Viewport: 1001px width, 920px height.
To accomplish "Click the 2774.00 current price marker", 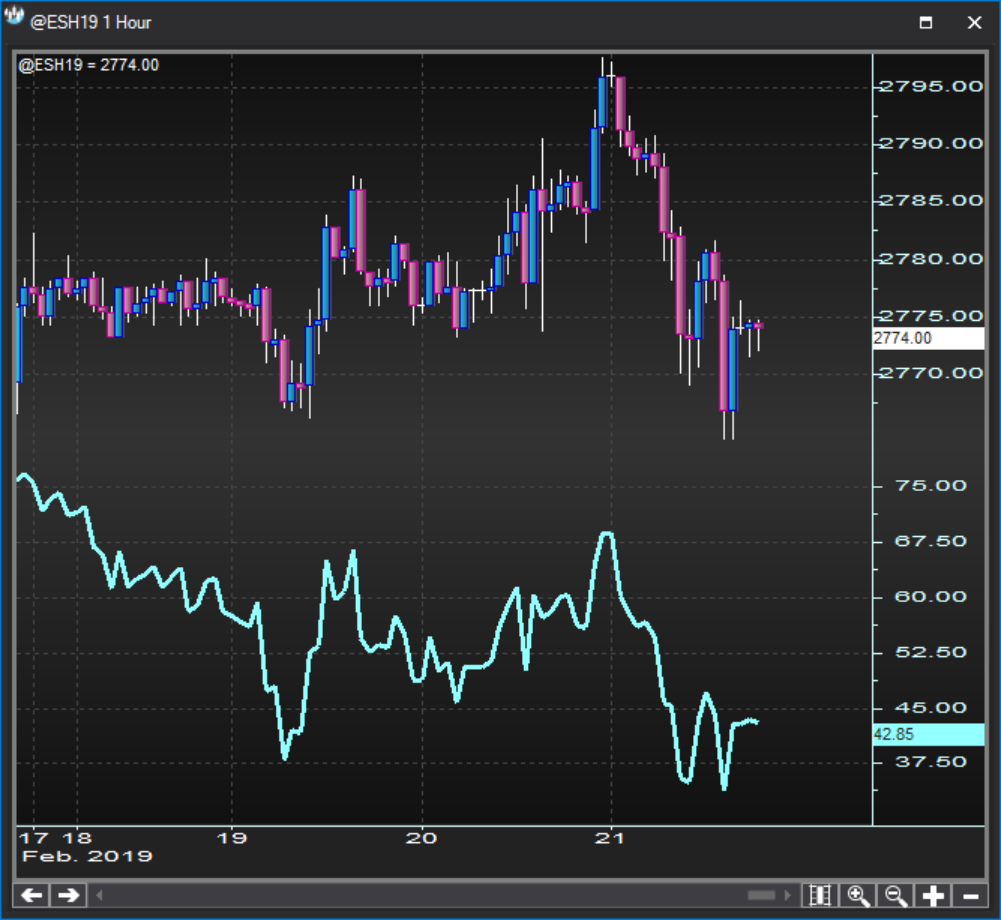I will (928, 338).
